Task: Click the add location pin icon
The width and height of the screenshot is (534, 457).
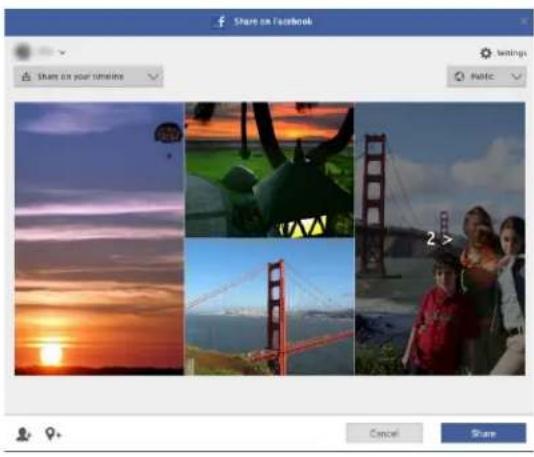Action: (x=53, y=434)
